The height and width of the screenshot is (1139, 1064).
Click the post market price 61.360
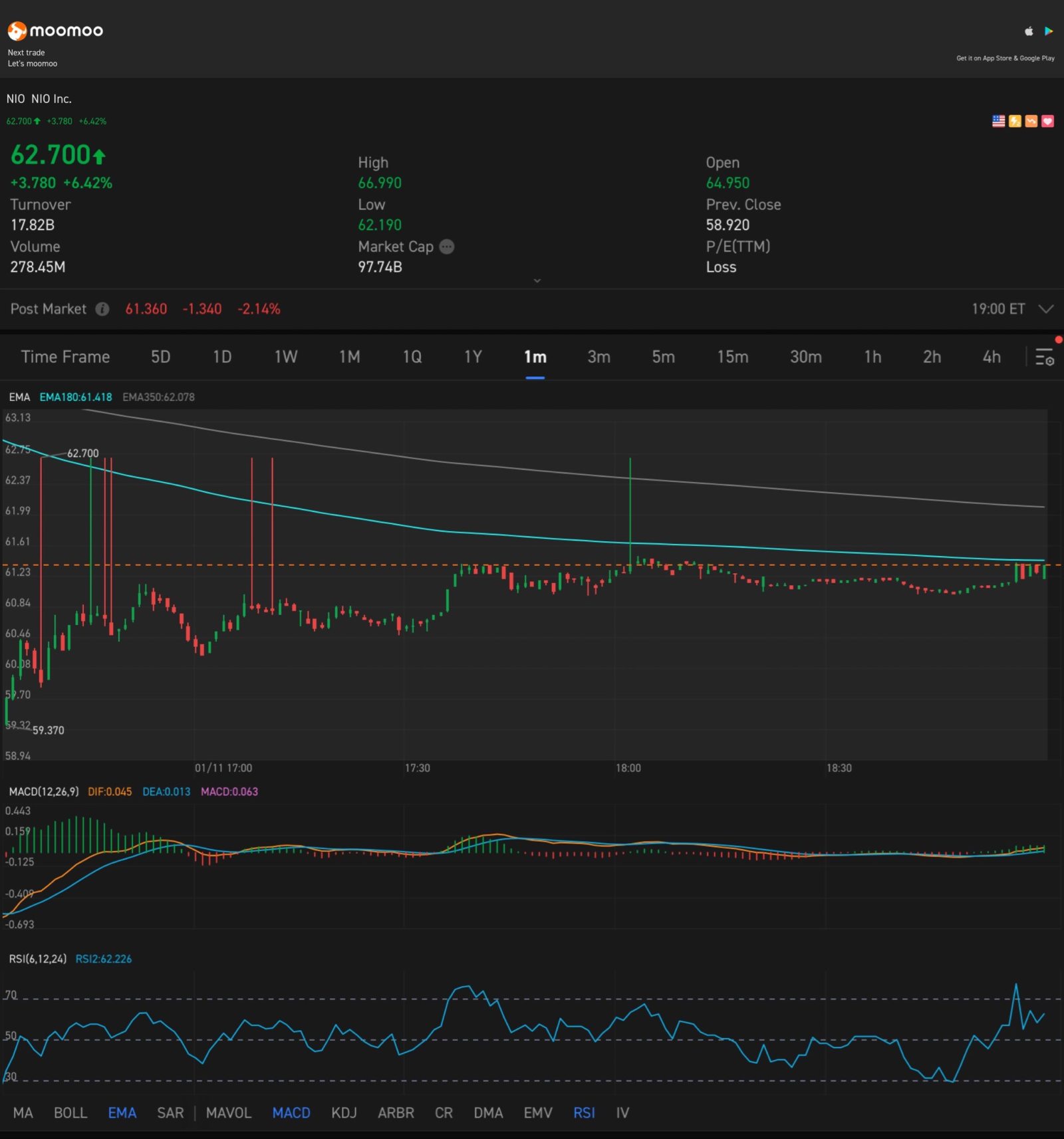[x=146, y=309]
